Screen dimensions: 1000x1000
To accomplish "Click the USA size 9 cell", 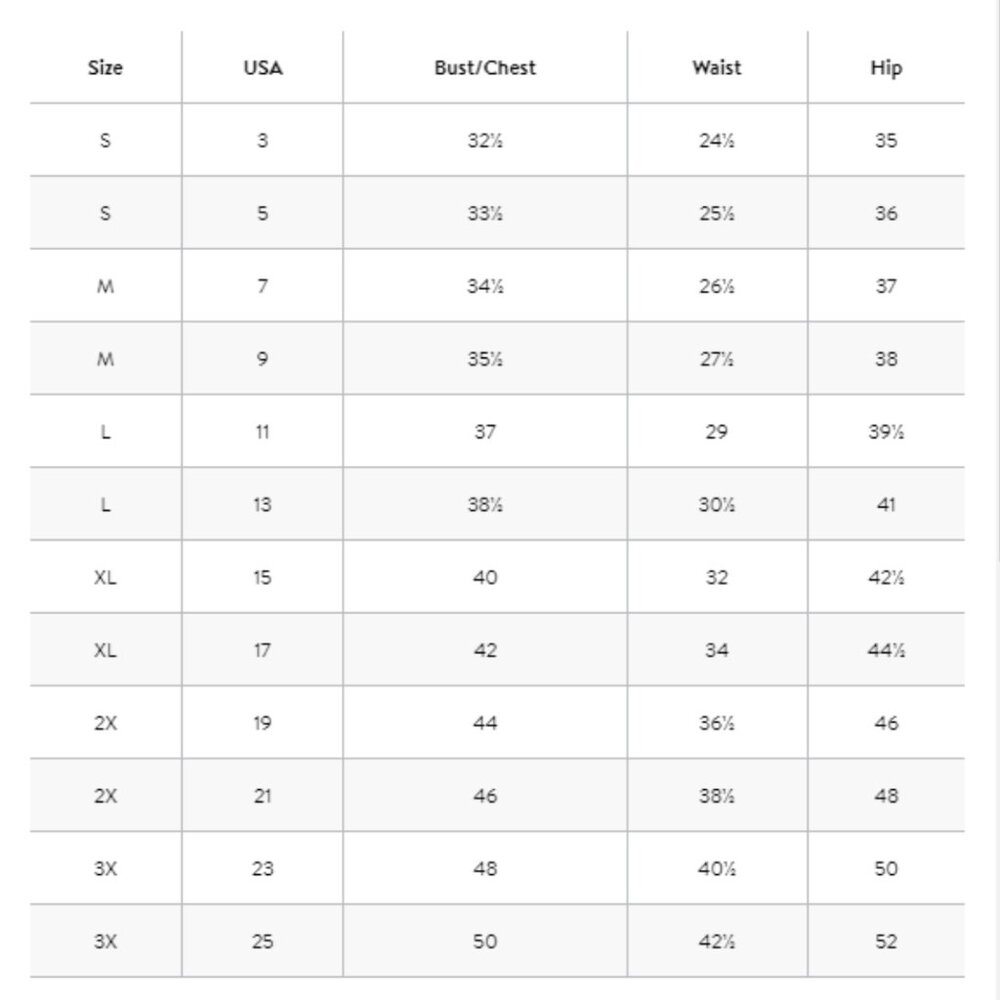I will pyautogui.click(x=262, y=358).
